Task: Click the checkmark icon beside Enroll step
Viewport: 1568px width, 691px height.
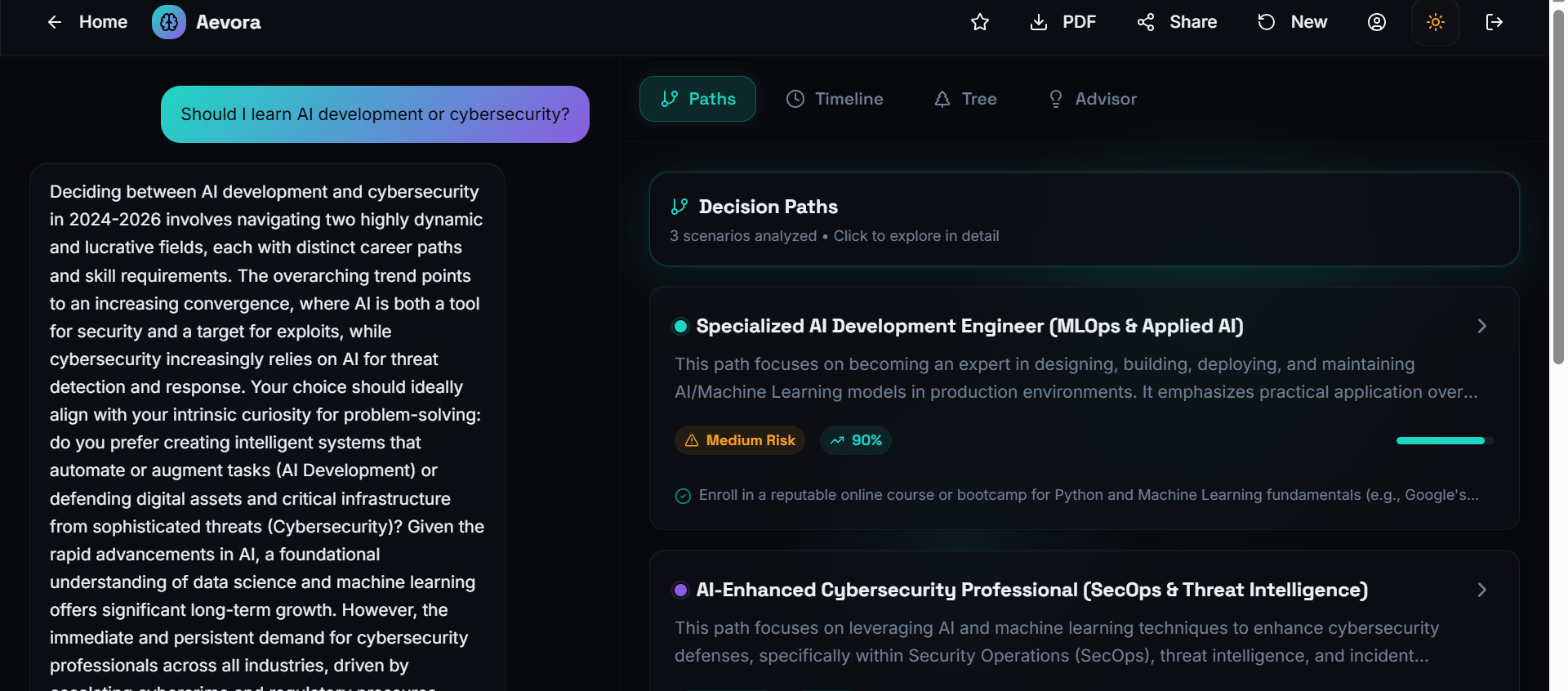Action: (684, 496)
